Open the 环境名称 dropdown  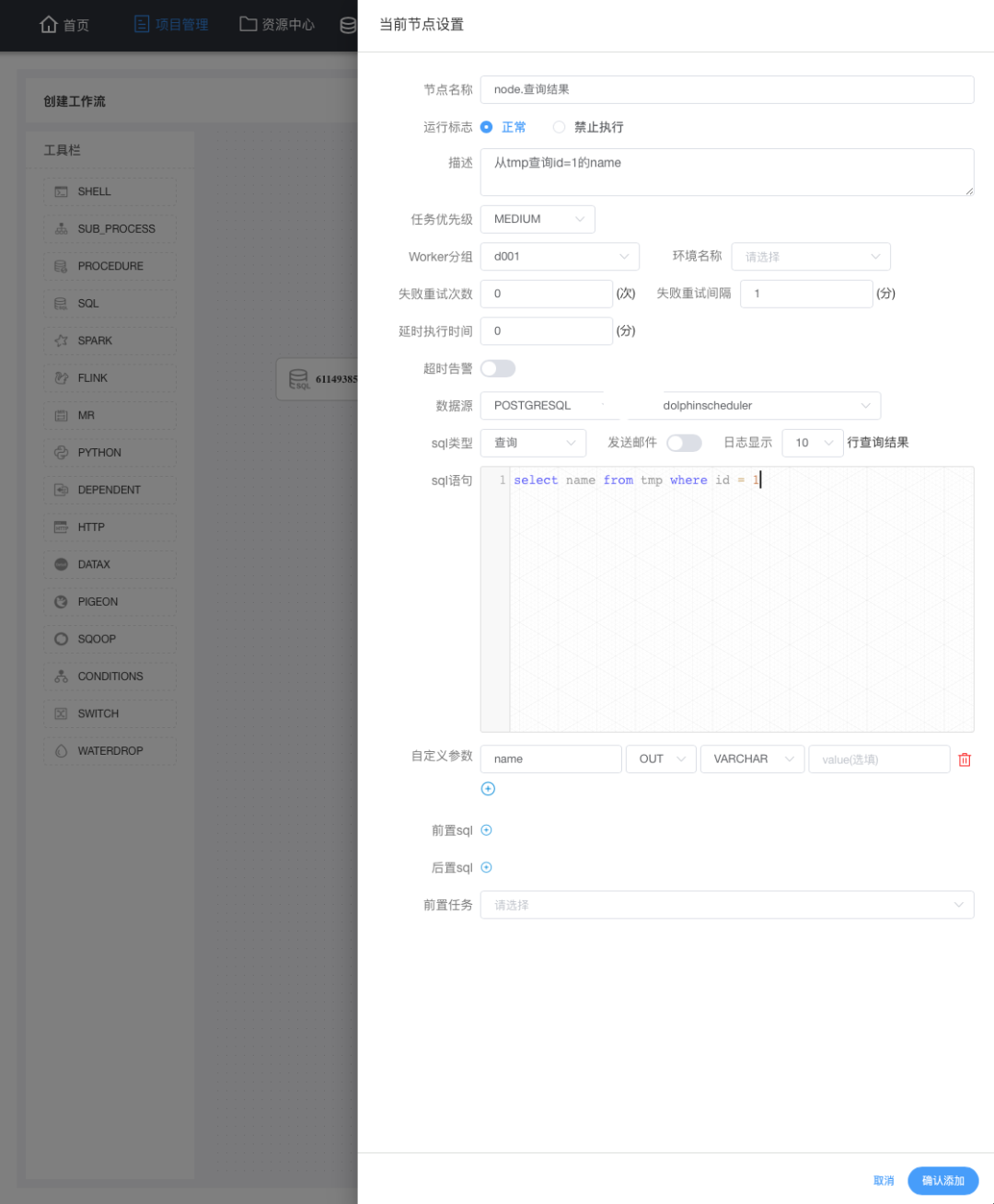[811, 256]
